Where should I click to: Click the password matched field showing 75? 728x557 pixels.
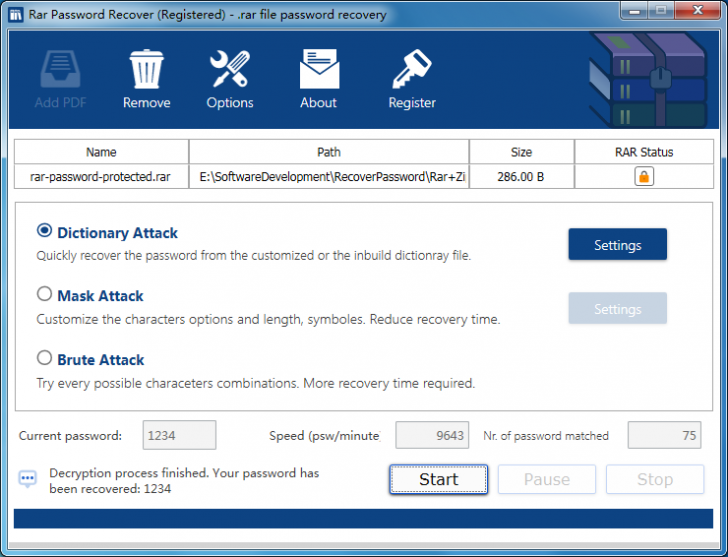tap(664, 435)
